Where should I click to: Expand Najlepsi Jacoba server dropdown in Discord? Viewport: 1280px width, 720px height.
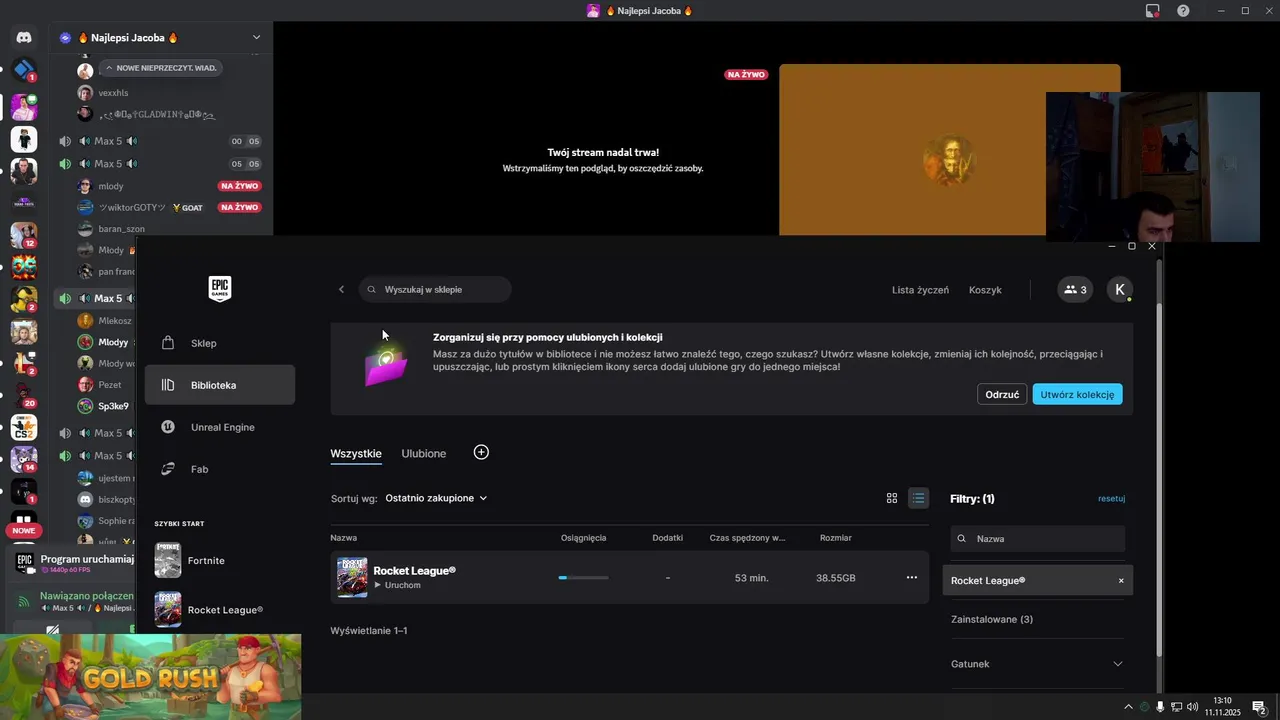256,38
